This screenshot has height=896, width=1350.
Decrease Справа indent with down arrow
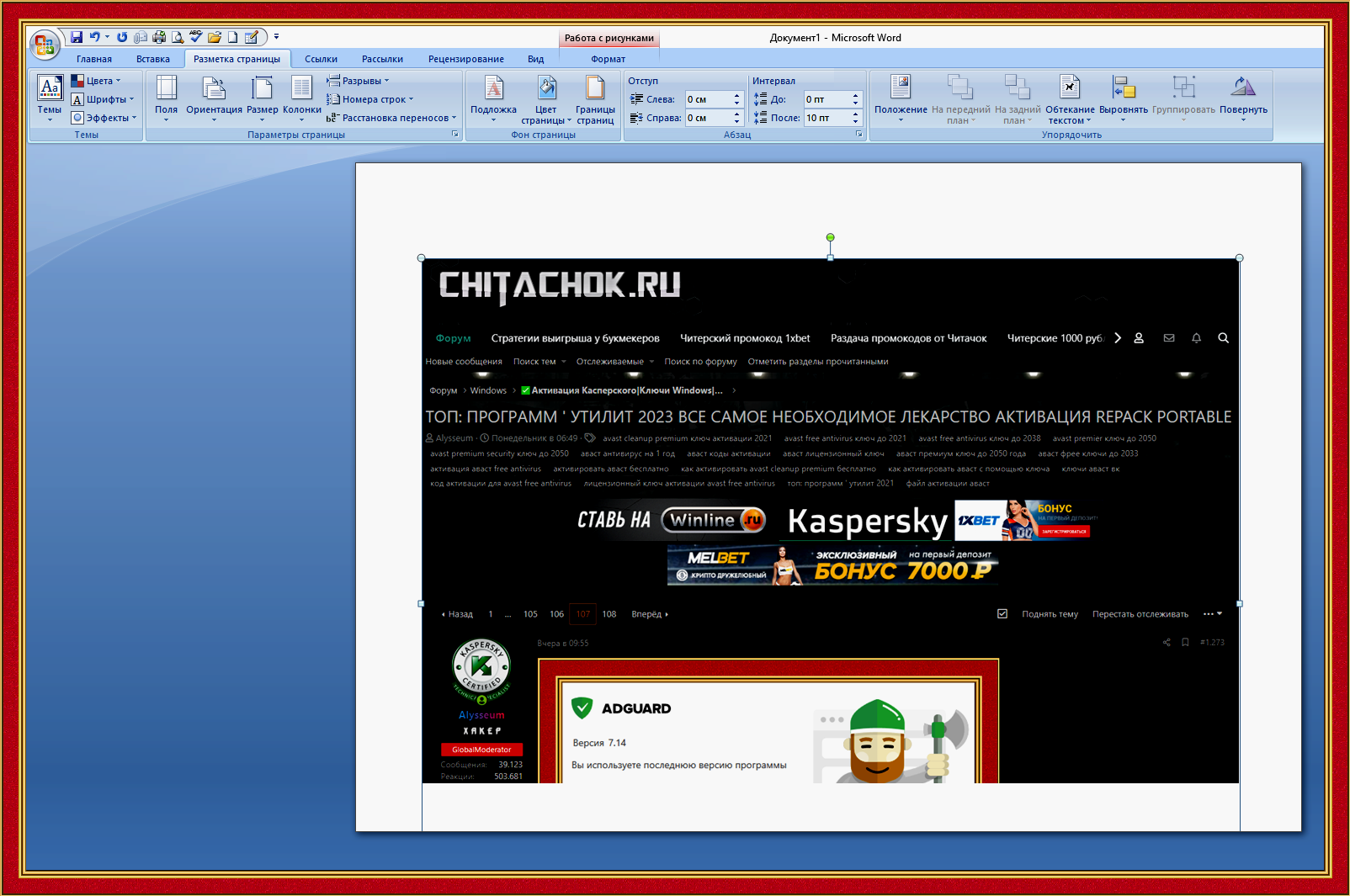(736, 122)
